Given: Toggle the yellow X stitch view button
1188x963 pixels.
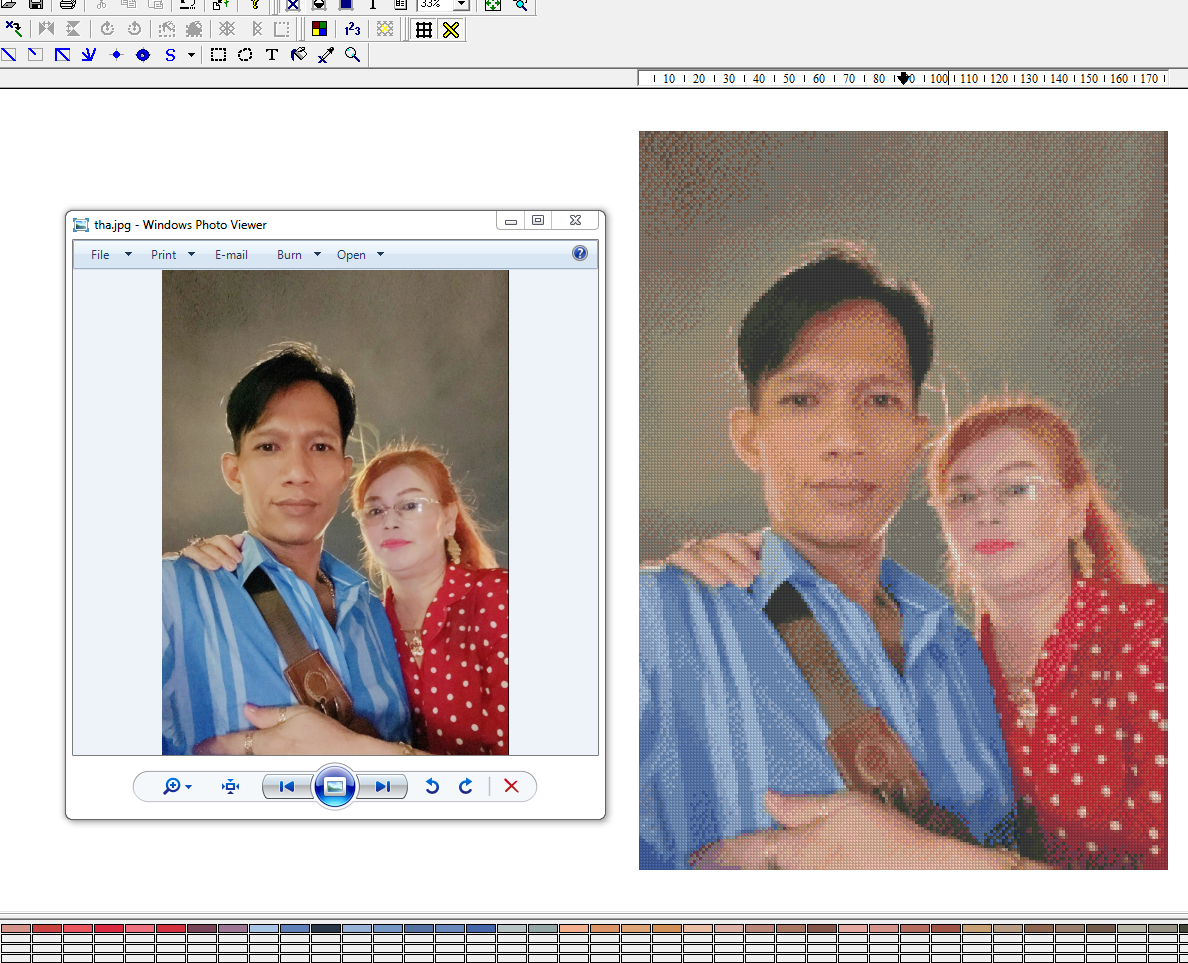Looking at the screenshot, I should coord(450,29).
